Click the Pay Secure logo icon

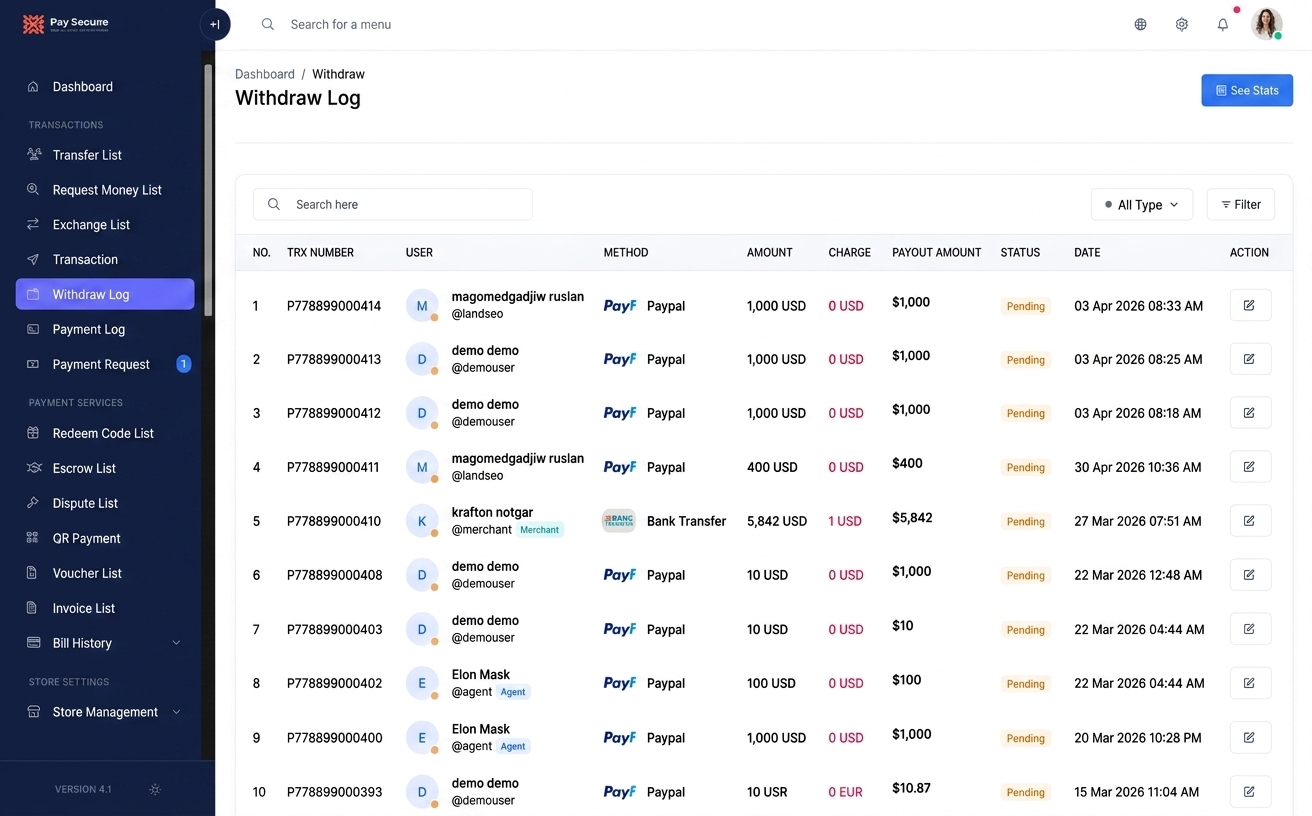point(33,24)
